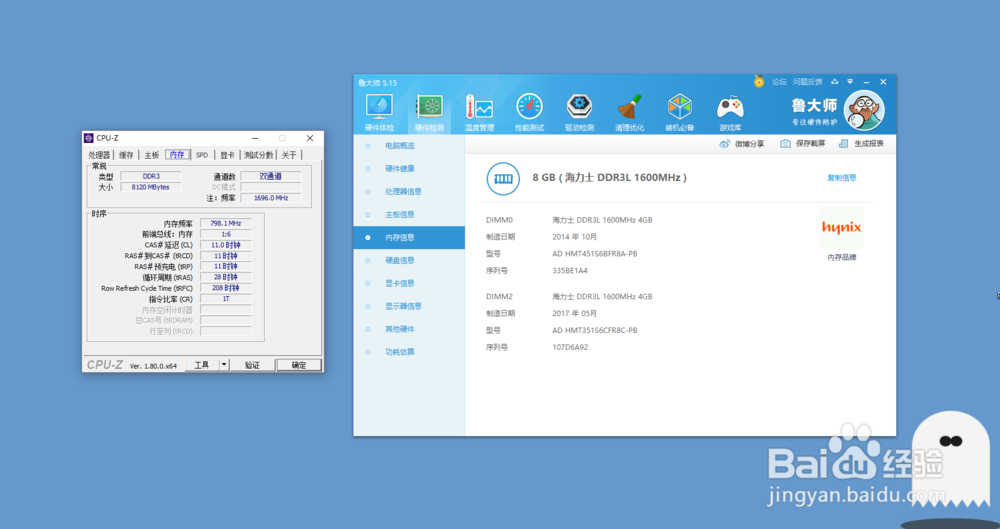
Task: Click DIMM2 manufacture date 2017 年 05月
Action: 575,313
